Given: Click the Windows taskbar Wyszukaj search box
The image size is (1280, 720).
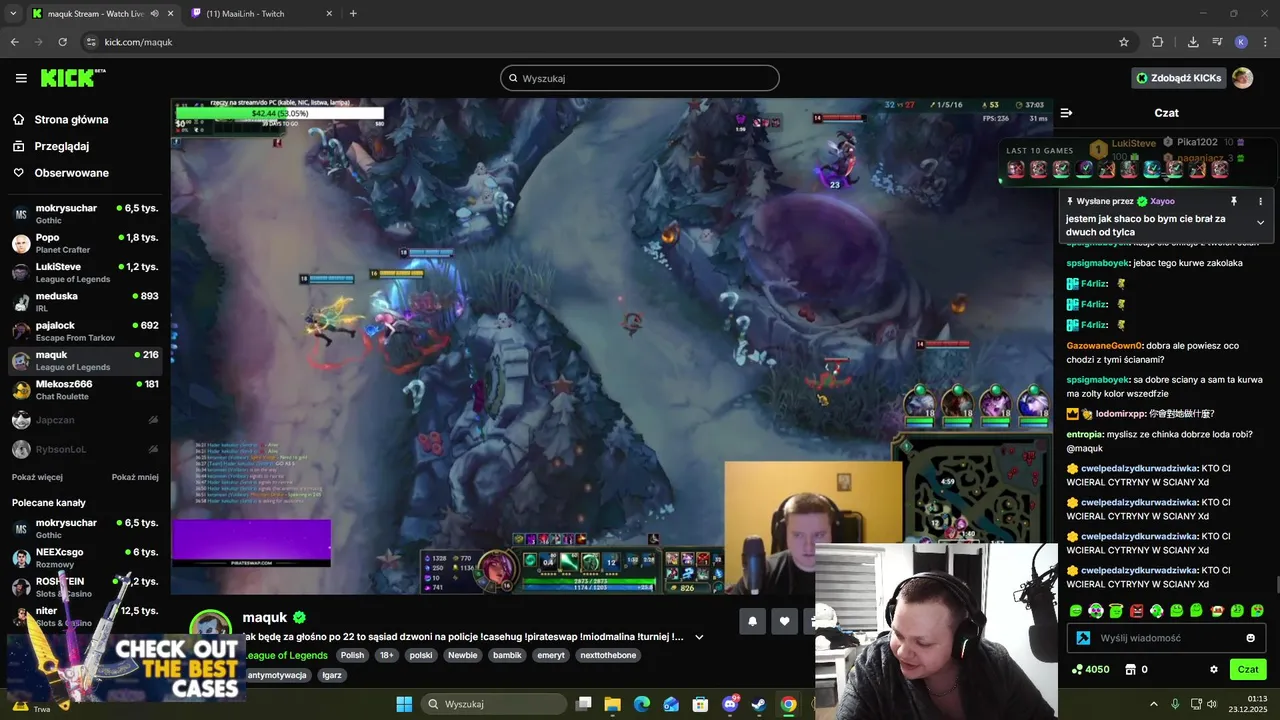Looking at the screenshot, I should [x=494, y=704].
